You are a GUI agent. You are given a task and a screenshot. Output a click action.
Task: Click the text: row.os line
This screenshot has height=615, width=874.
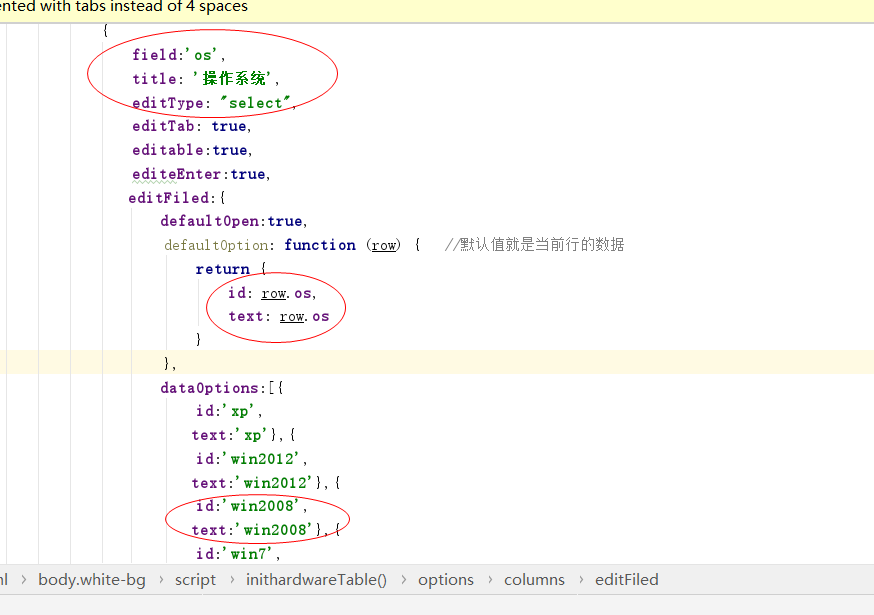click(279, 317)
